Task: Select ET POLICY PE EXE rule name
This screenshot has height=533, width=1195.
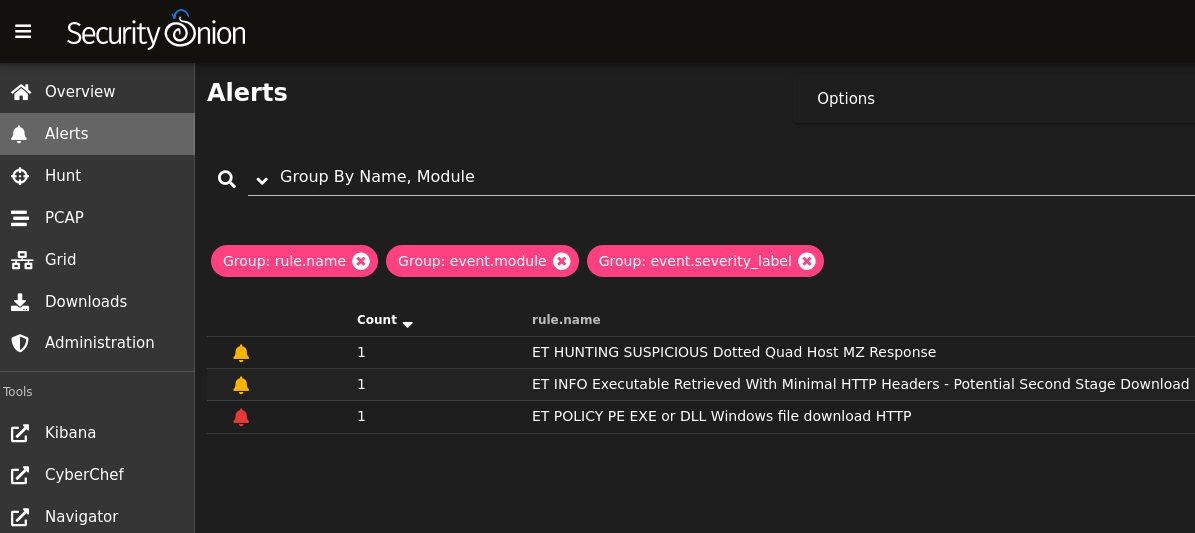Action: 722,416
